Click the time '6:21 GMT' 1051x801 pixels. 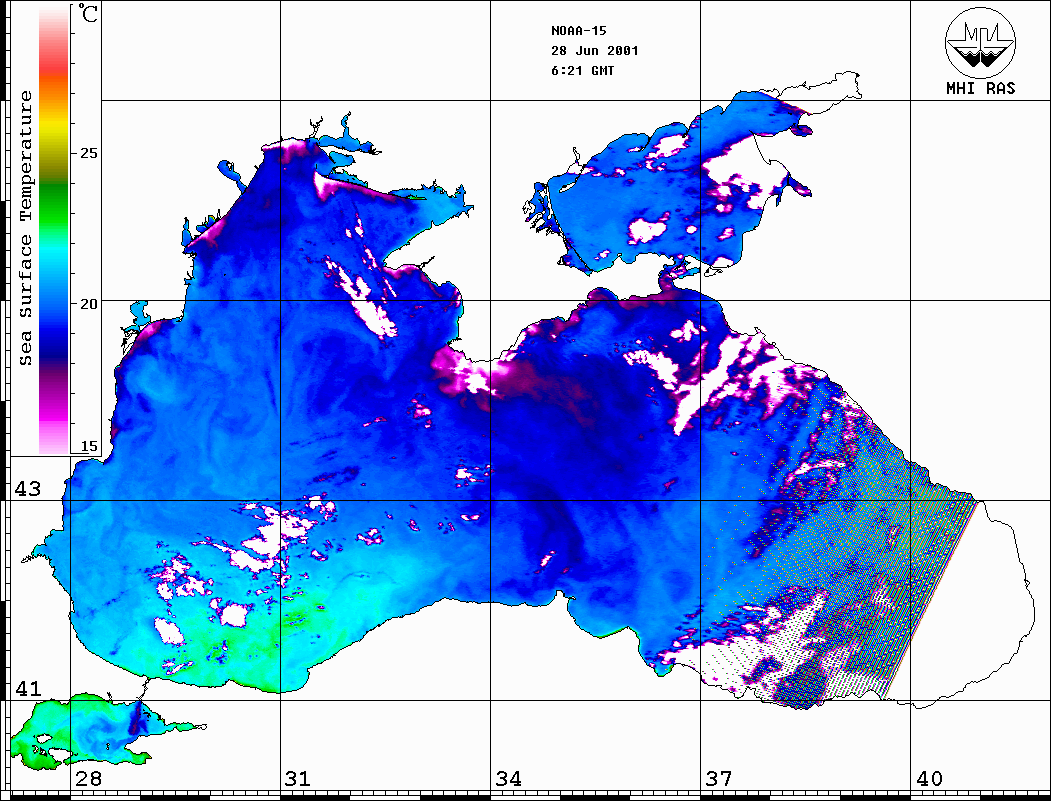(582, 71)
